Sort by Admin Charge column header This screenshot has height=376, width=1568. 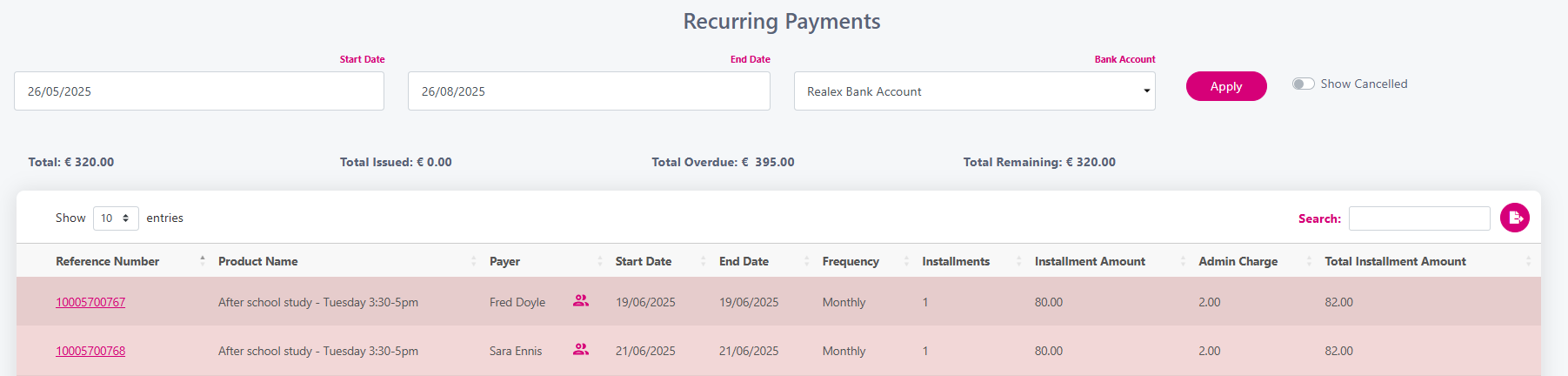point(1238,261)
